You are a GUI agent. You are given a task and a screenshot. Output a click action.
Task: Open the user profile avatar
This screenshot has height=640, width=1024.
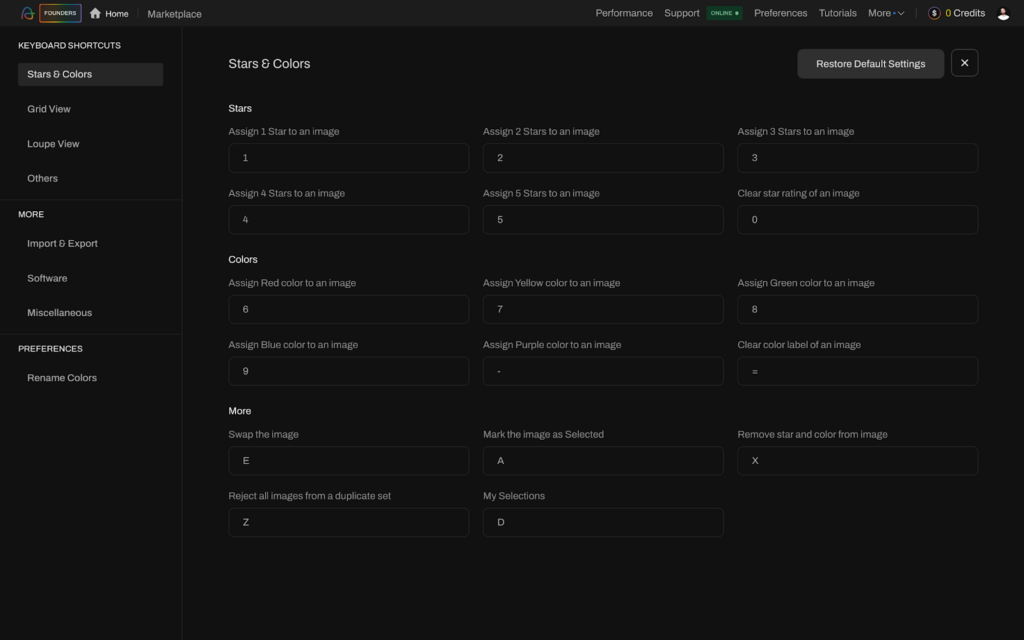1004,13
